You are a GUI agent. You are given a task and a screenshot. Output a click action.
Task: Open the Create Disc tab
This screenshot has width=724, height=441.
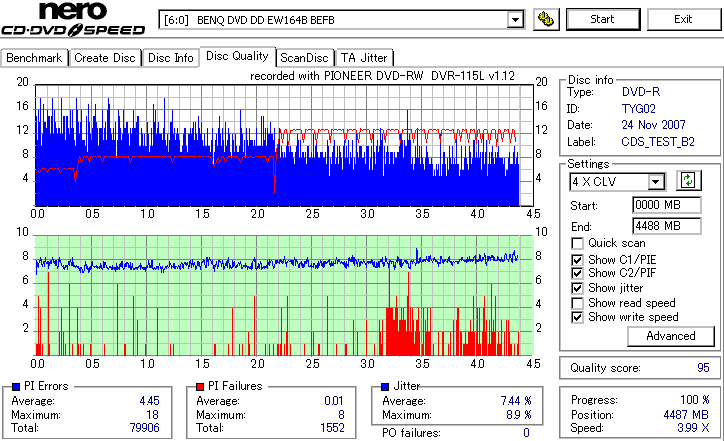[105, 58]
